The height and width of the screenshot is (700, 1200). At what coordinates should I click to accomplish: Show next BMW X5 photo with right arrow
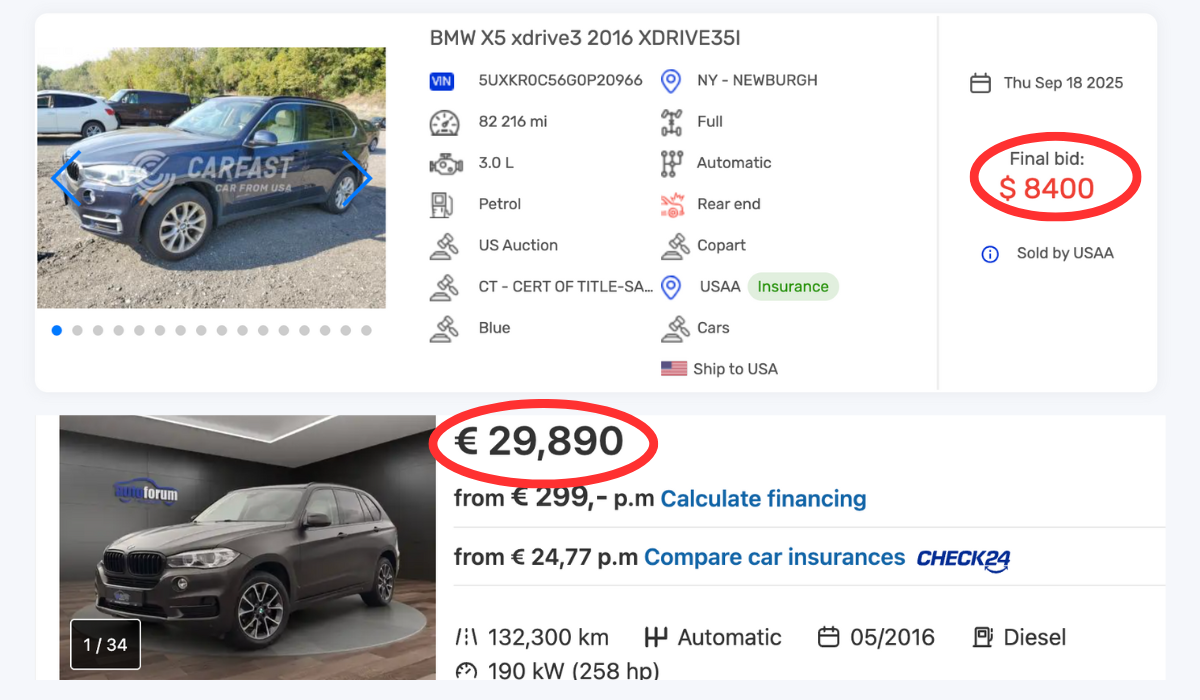pyautogui.click(x=356, y=177)
